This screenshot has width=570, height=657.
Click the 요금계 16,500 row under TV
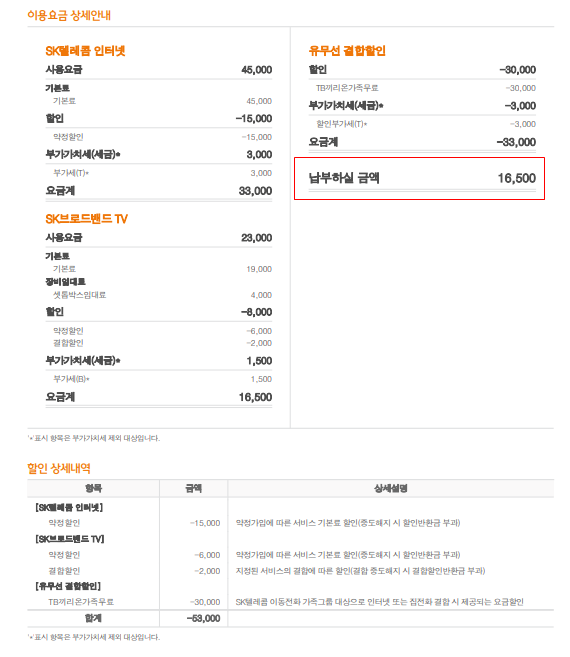click(x=159, y=397)
